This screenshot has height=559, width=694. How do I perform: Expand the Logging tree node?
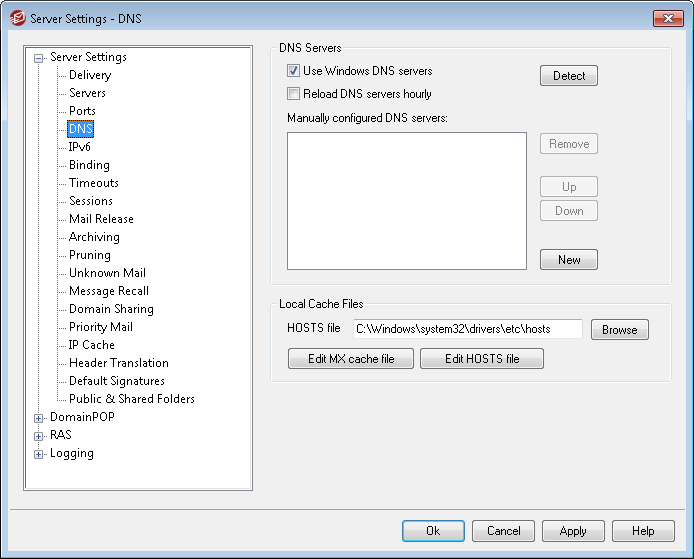[x=39, y=454]
